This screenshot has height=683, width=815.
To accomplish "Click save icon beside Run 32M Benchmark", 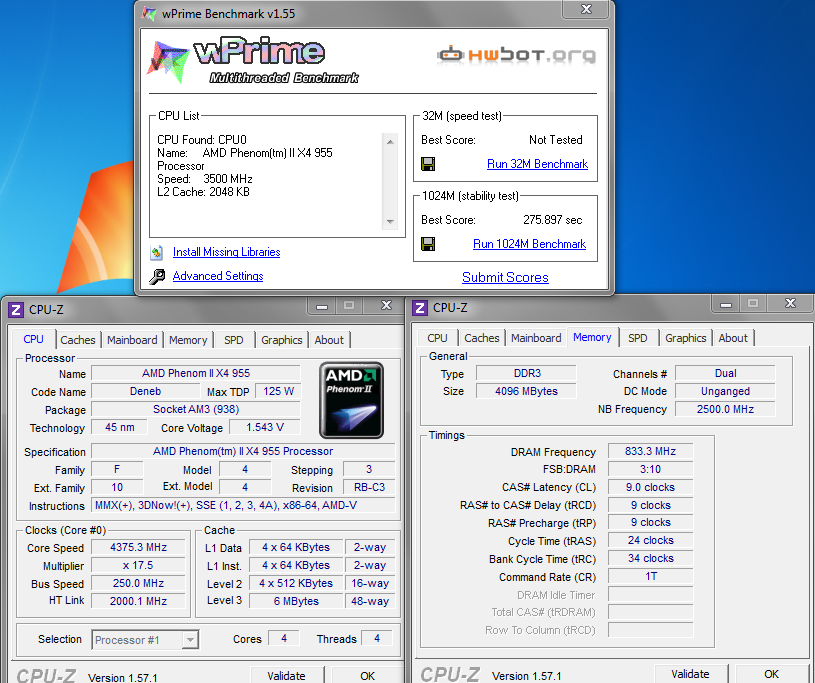I will click(x=428, y=164).
